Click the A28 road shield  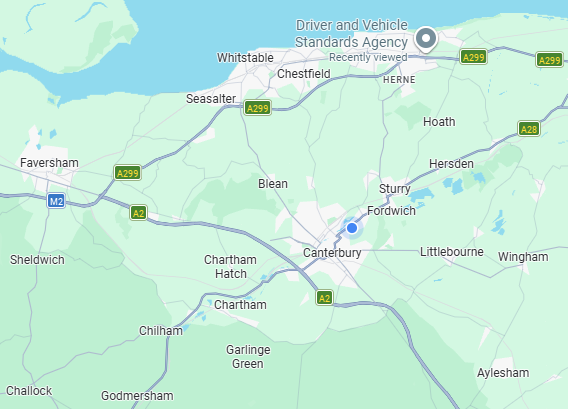[x=529, y=129]
